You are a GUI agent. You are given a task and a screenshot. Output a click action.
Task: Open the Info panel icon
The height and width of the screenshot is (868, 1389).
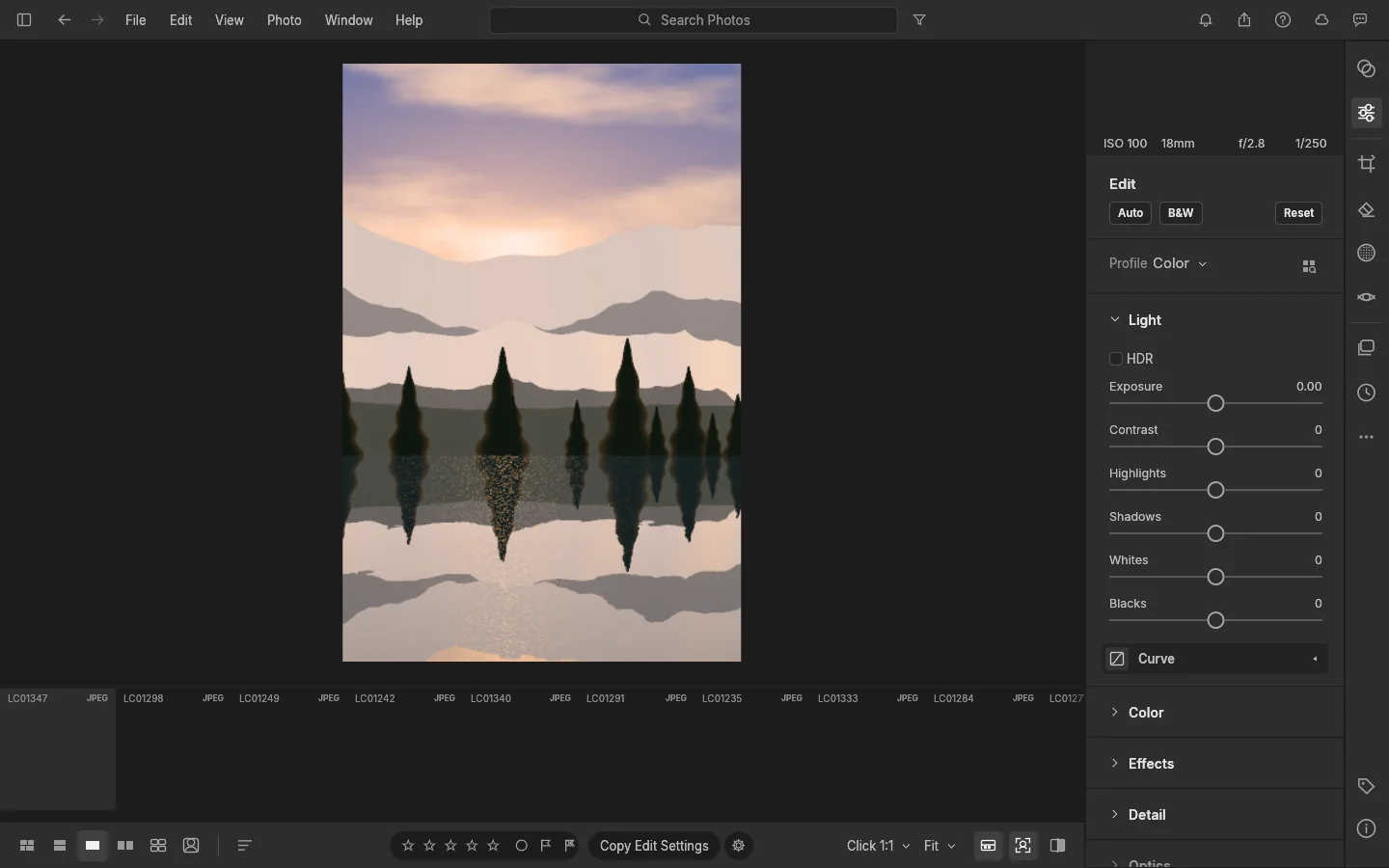1366,828
